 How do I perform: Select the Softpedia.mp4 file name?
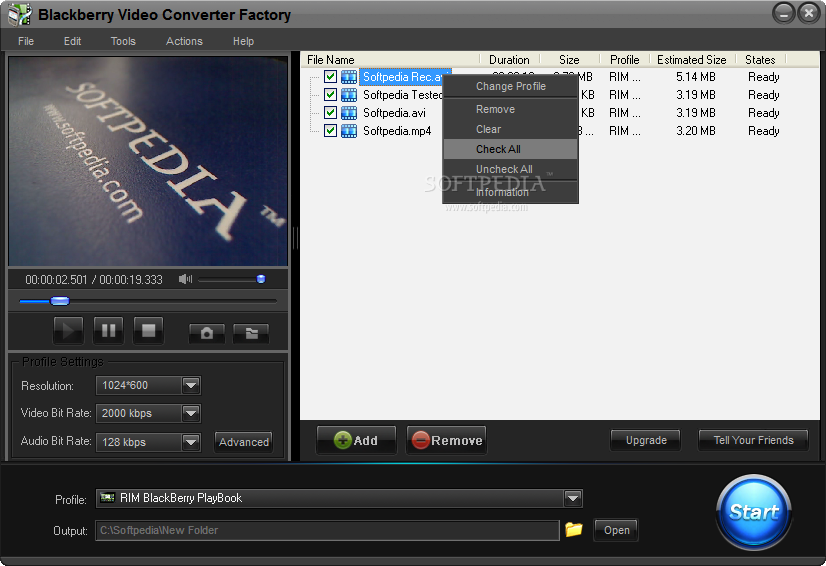coord(397,131)
